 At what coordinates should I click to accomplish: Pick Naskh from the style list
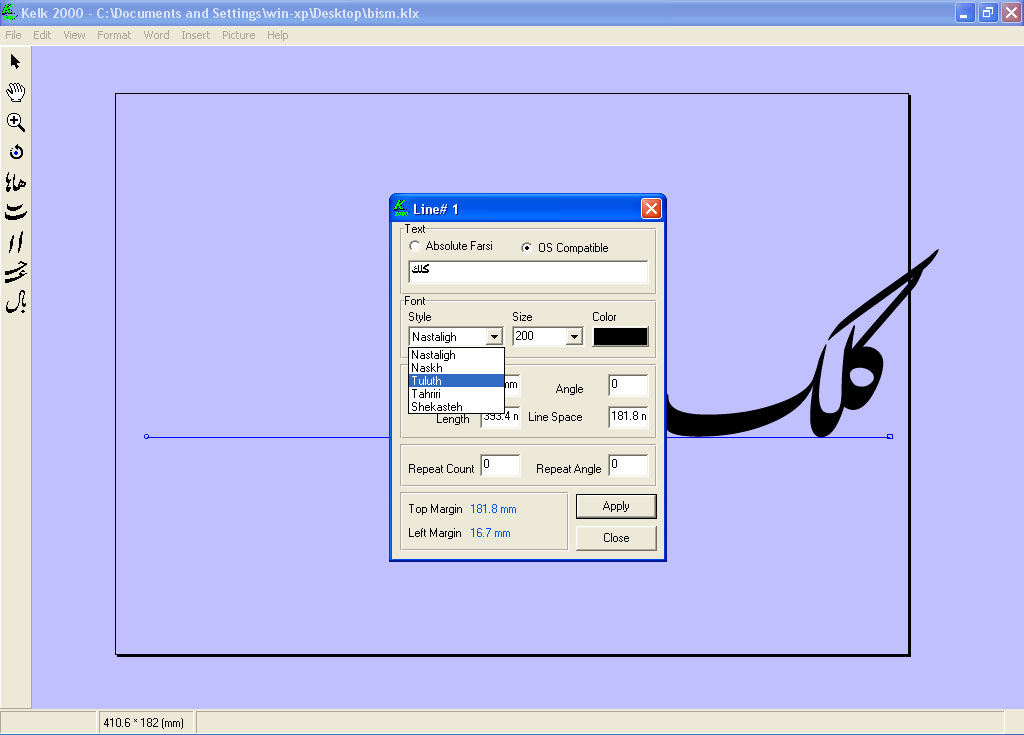pos(456,368)
